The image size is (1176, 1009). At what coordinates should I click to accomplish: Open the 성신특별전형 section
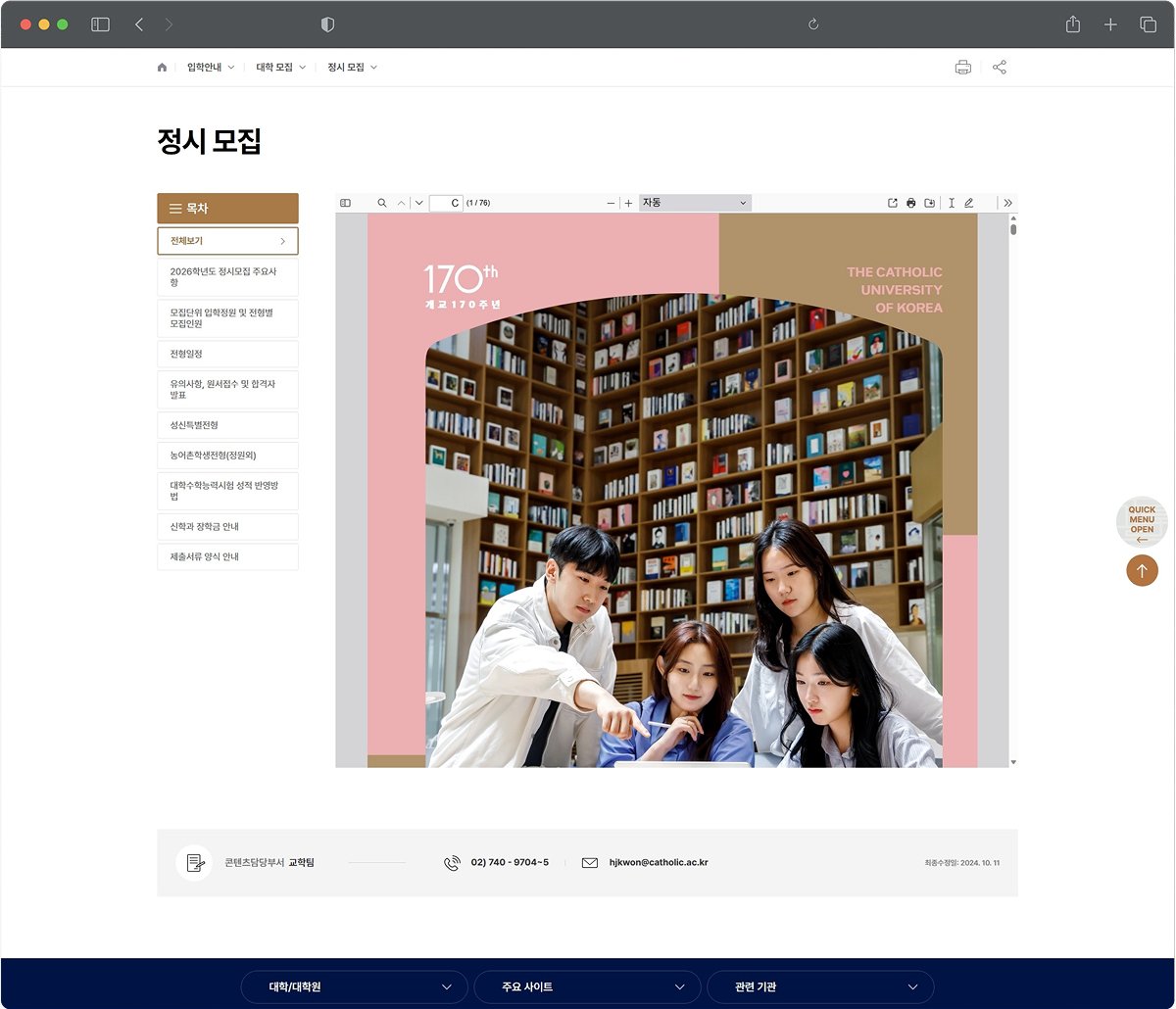pyautogui.click(x=227, y=425)
